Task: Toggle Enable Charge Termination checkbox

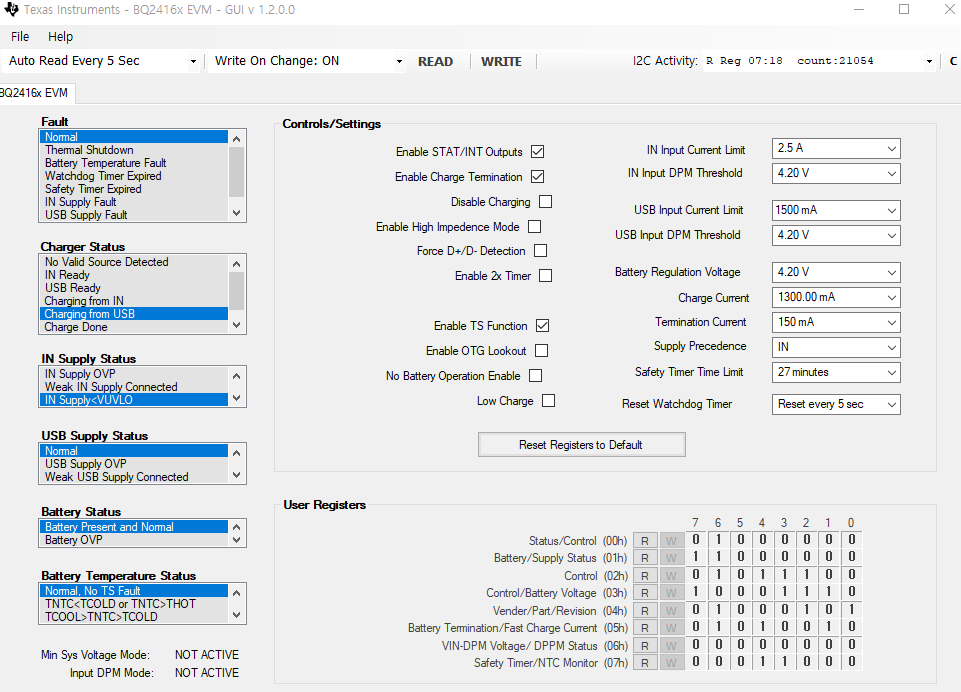Action: click(537, 177)
